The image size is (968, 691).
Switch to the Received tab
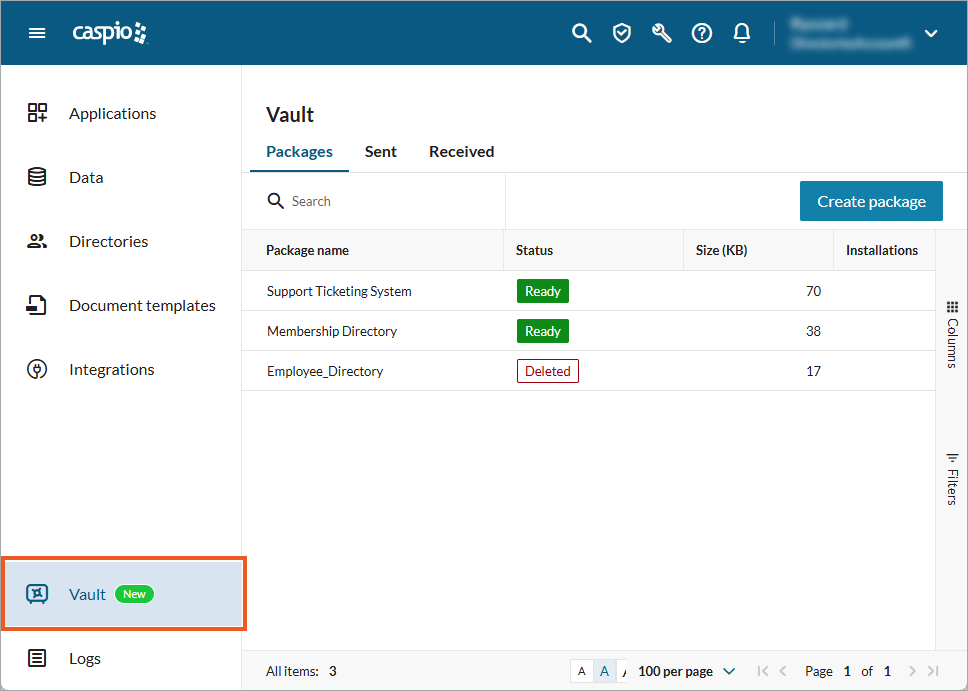(x=461, y=151)
